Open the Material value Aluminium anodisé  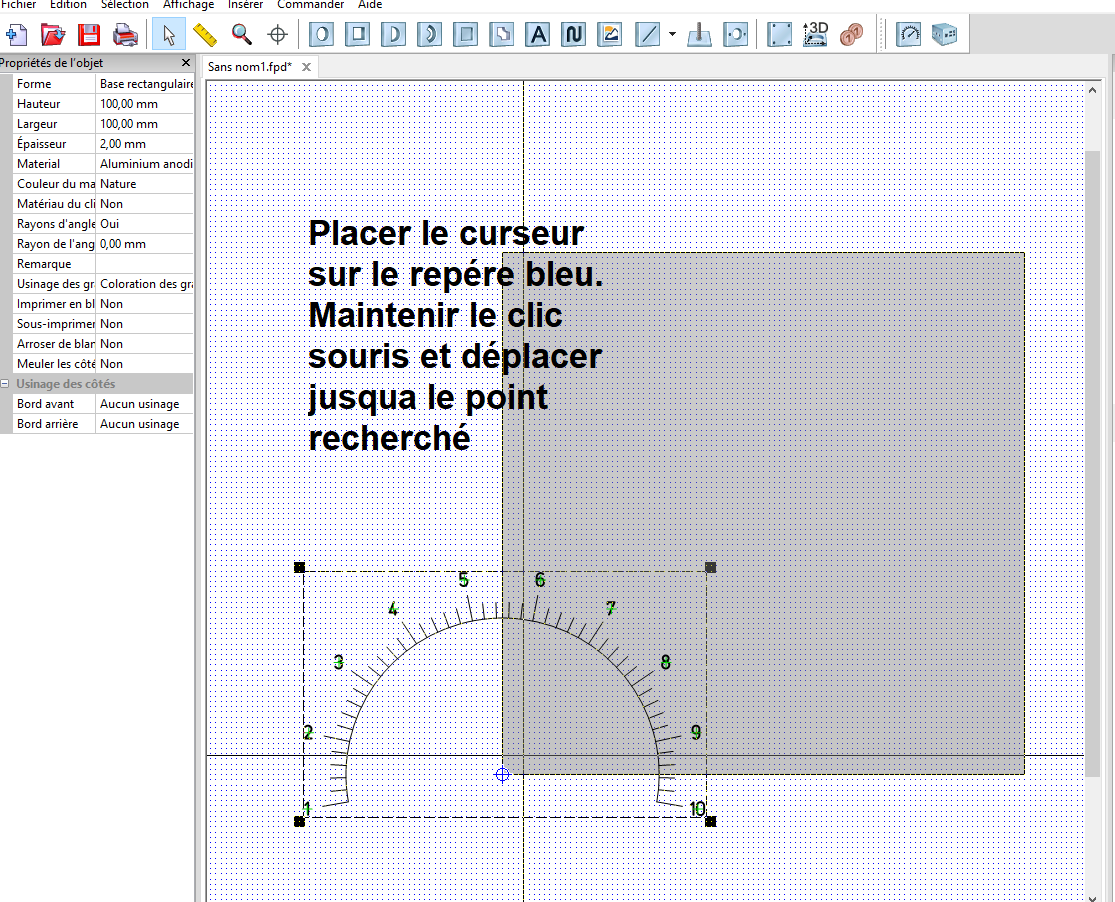click(x=145, y=164)
